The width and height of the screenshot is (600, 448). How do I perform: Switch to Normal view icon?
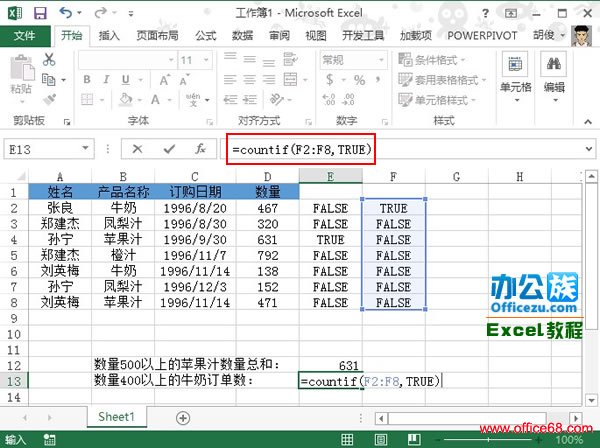click(x=347, y=439)
